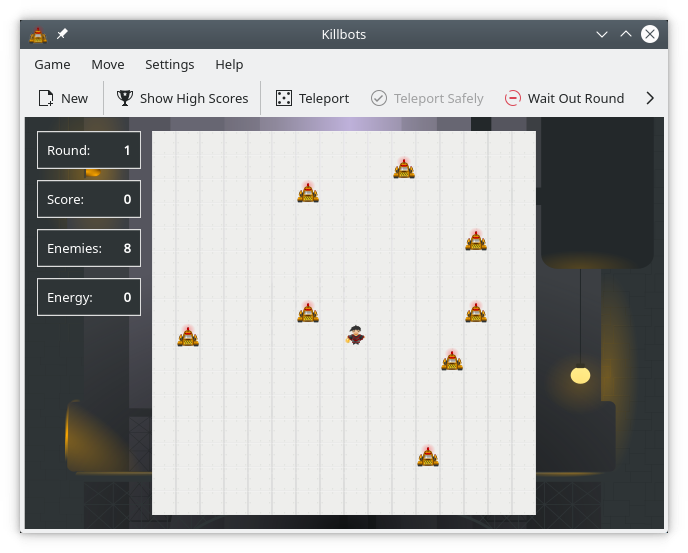The height and width of the screenshot is (553, 688).
Task: Click the Enemies counter box
Action: 89,248
